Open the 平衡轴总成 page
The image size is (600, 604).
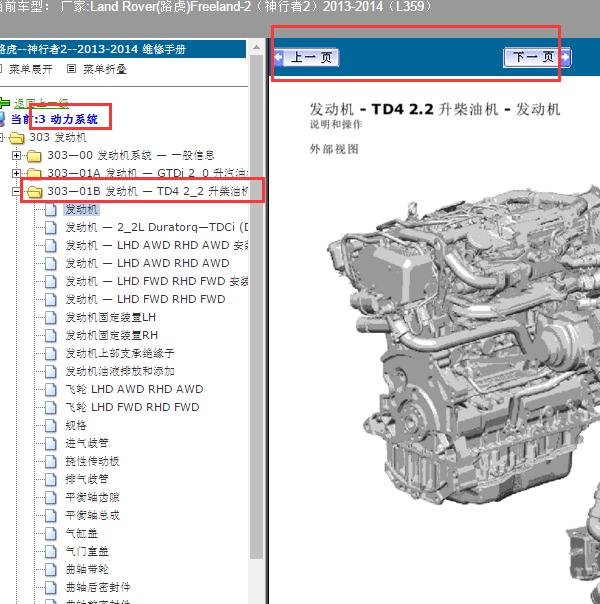pos(92,516)
